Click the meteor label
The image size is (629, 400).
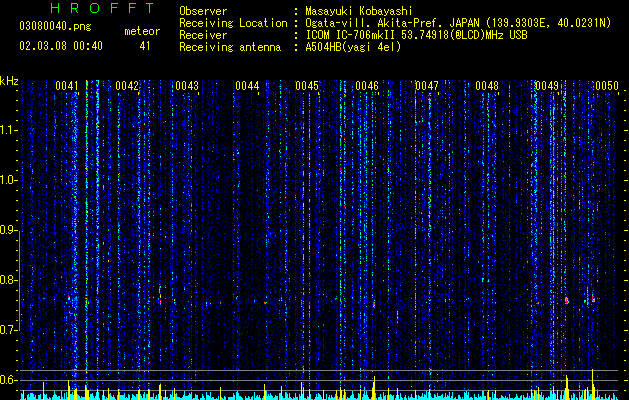click(x=142, y=31)
